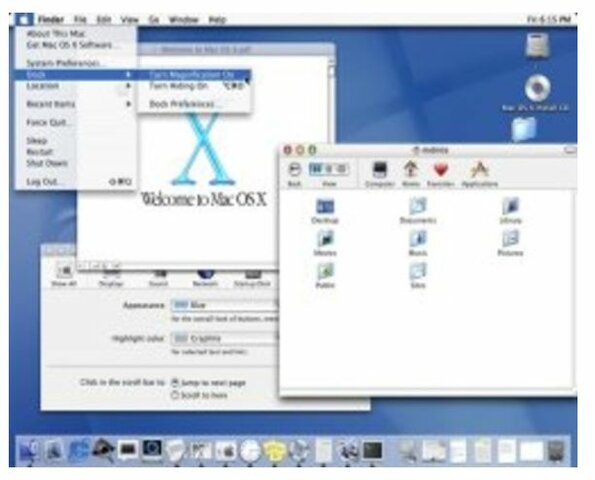Switch Finder to column view

[342, 169]
